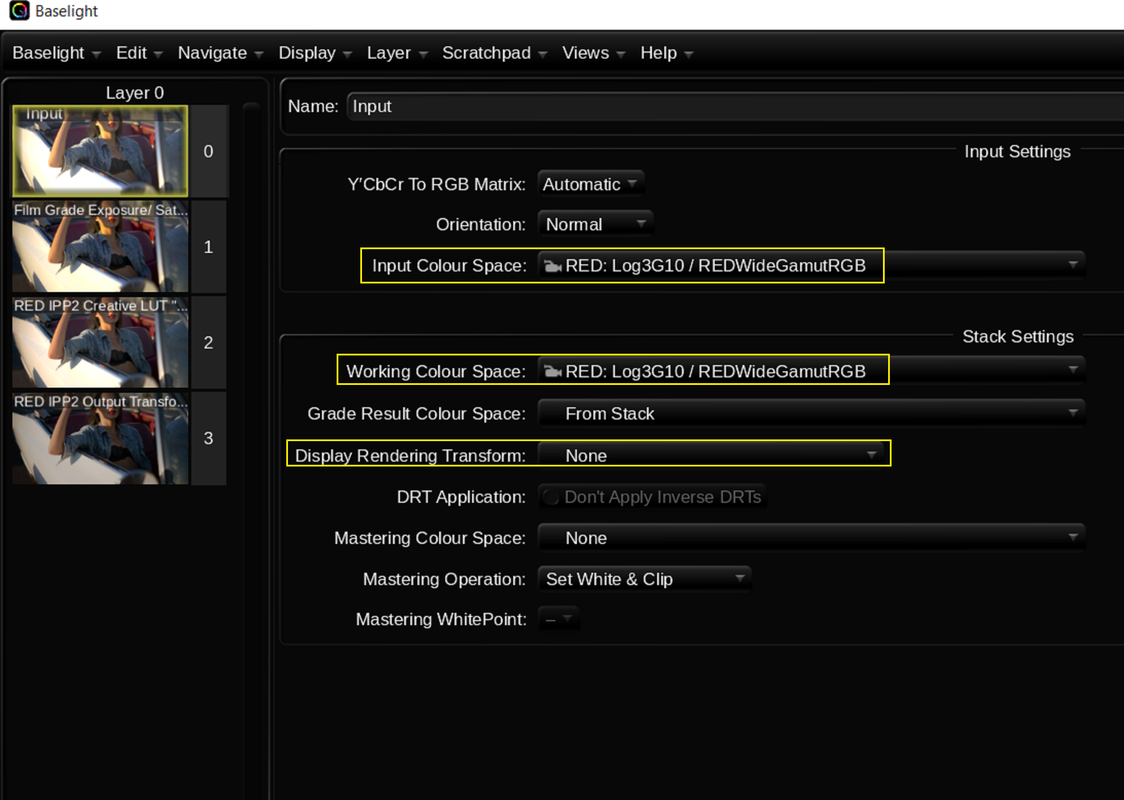
Task: Open the Baselight menu
Action: (x=56, y=53)
